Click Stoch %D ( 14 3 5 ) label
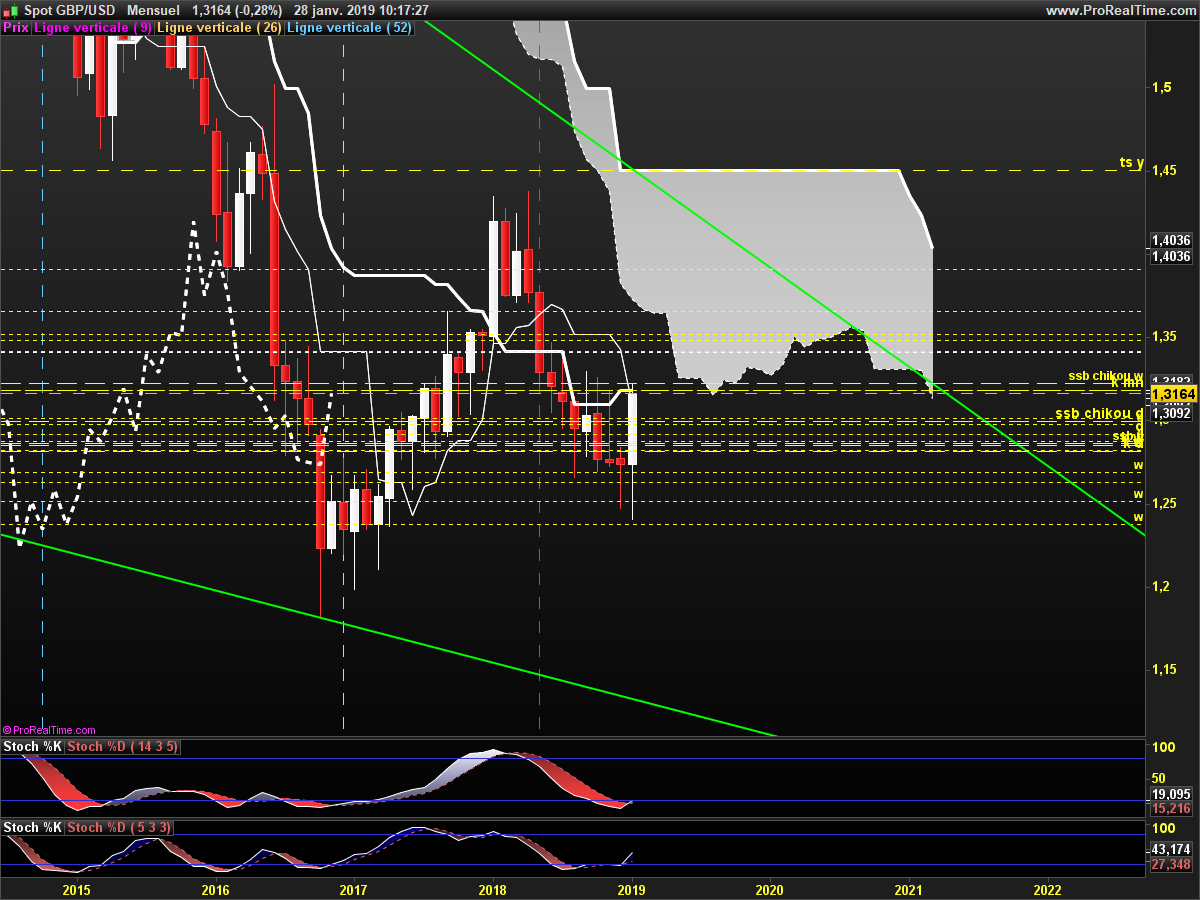This screenshot has height=900, width=1200. pos(123,747)
